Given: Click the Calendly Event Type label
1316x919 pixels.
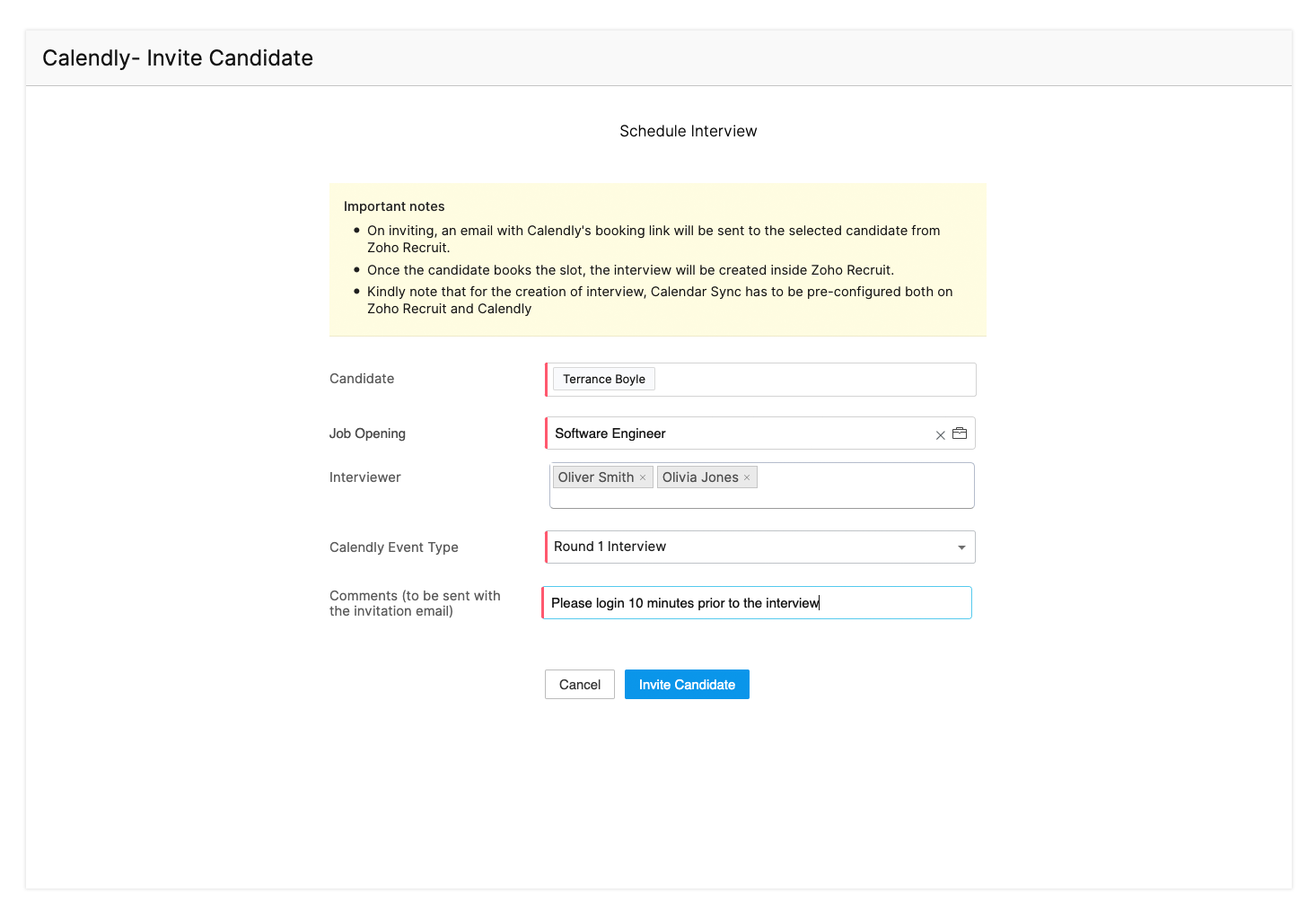Looking at the screenshot, I should coord(393,547).
